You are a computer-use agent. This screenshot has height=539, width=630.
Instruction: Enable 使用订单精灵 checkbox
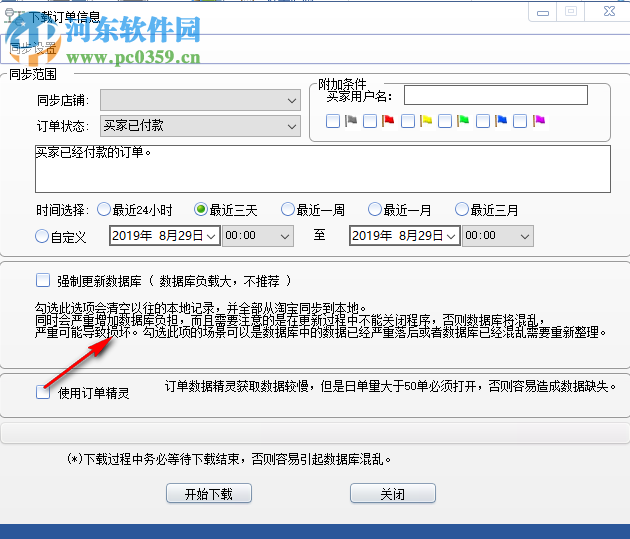tap(43, 392)
